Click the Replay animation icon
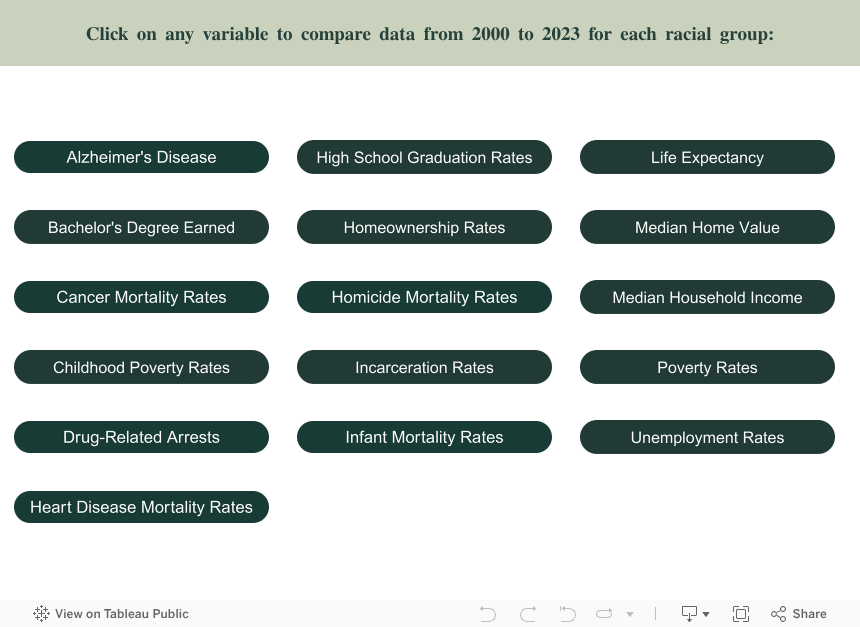The width and height of the screenshot is (860, 627). click(604, 614)
